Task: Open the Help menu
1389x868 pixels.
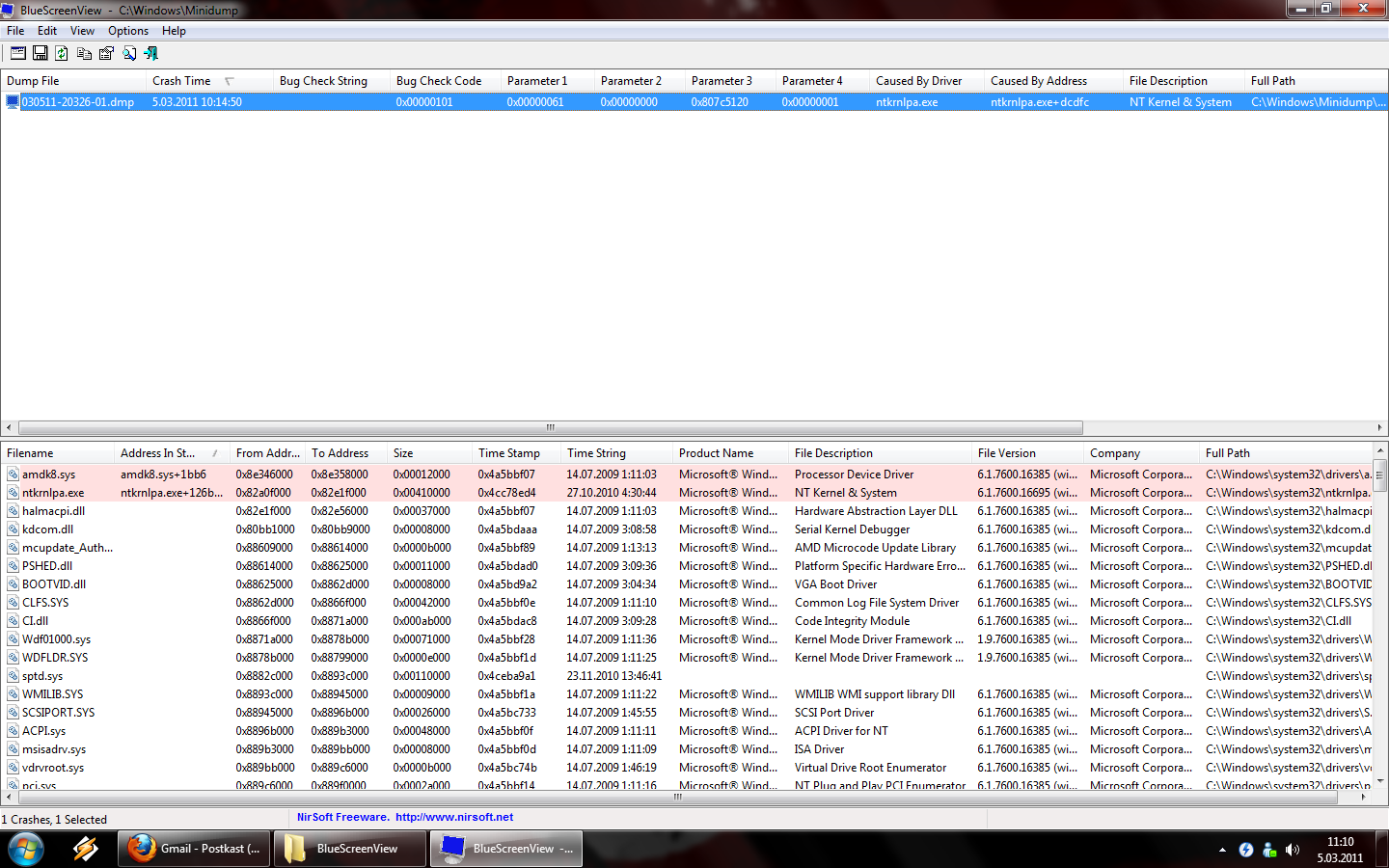Action: click(x=174, y=31)
